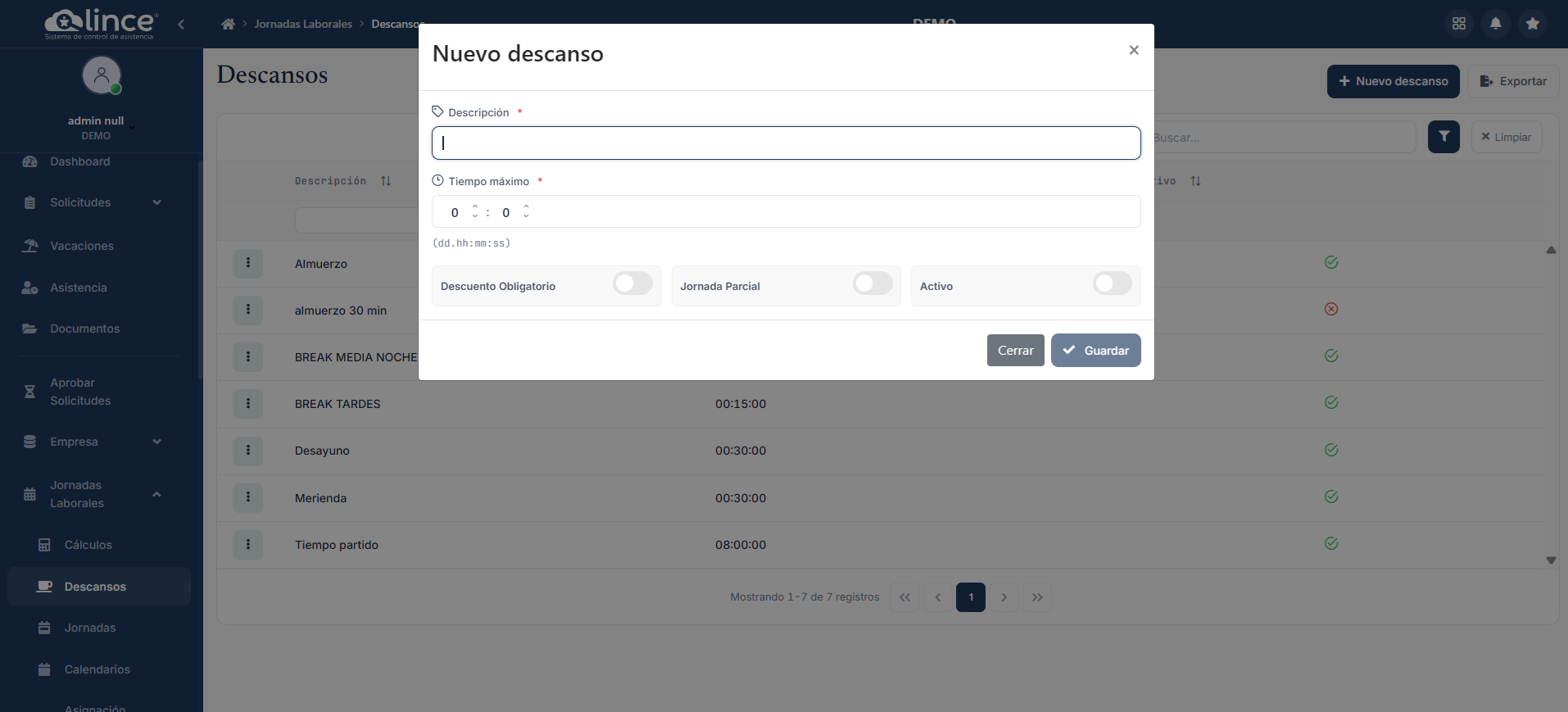This screenshot has width=1568, height=712.
Task: Click the Cerrar button
Action: pyautogui.click(x=1015, y=350)
